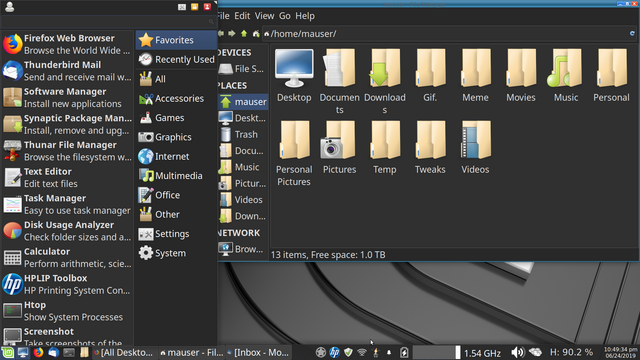Launch Text Editor from favorites
Screen dimensions: 640x360
(x=67, y=178)
